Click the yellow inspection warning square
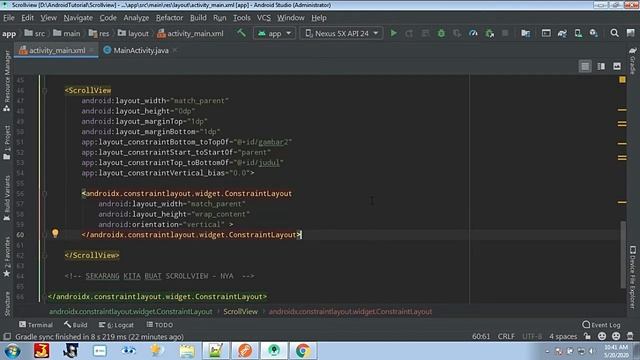 click(x=622, y=80)
